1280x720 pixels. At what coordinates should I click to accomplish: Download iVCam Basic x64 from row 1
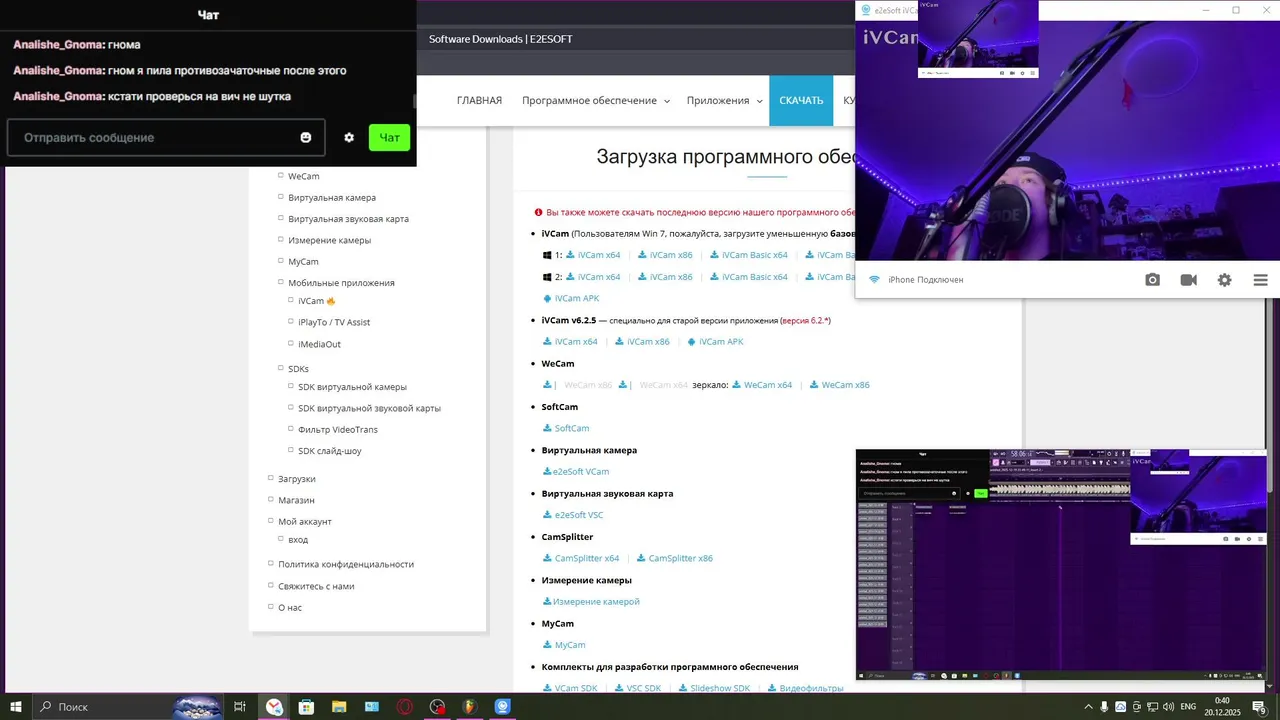749,255
